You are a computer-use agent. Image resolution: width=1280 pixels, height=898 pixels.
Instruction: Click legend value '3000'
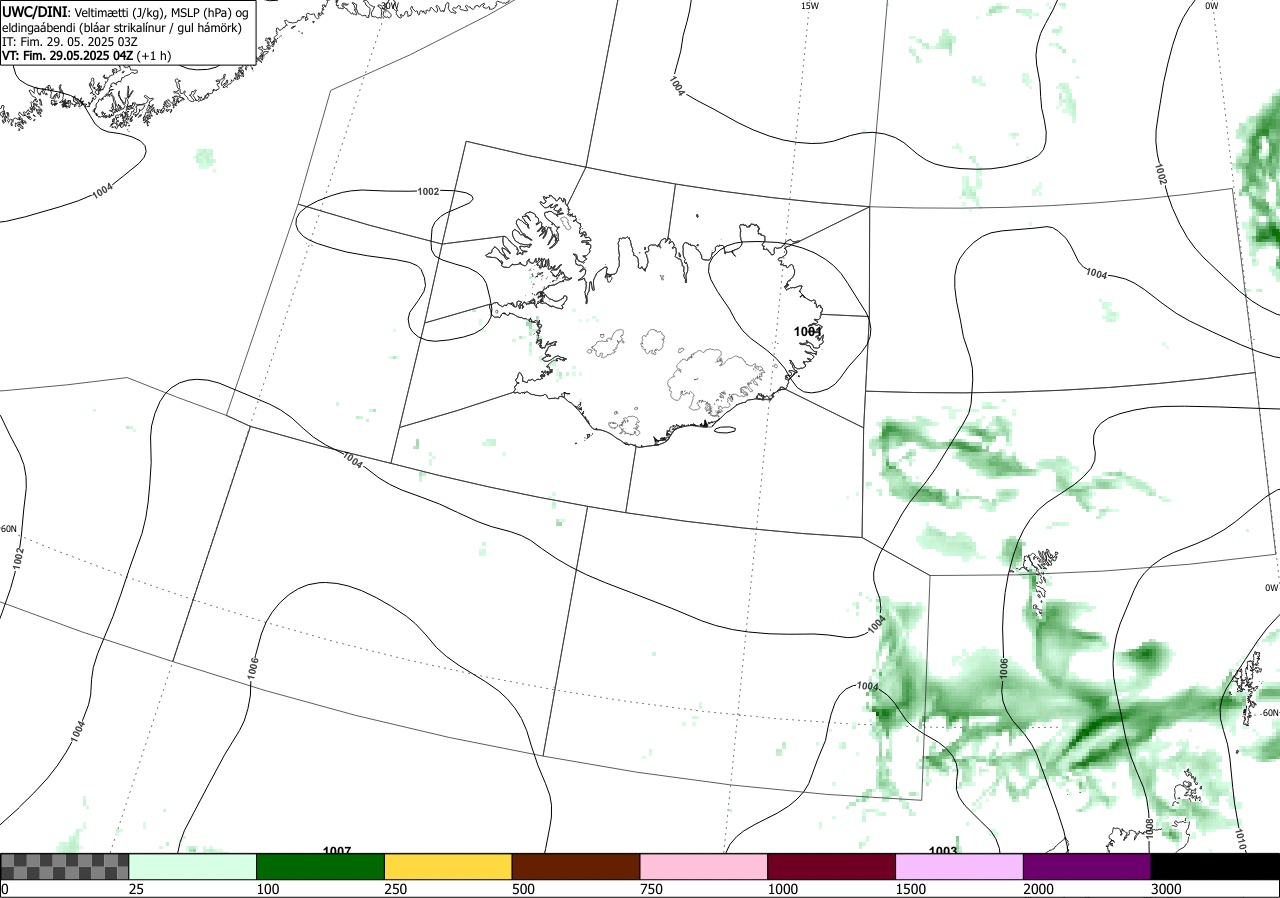coord(1165,889)
